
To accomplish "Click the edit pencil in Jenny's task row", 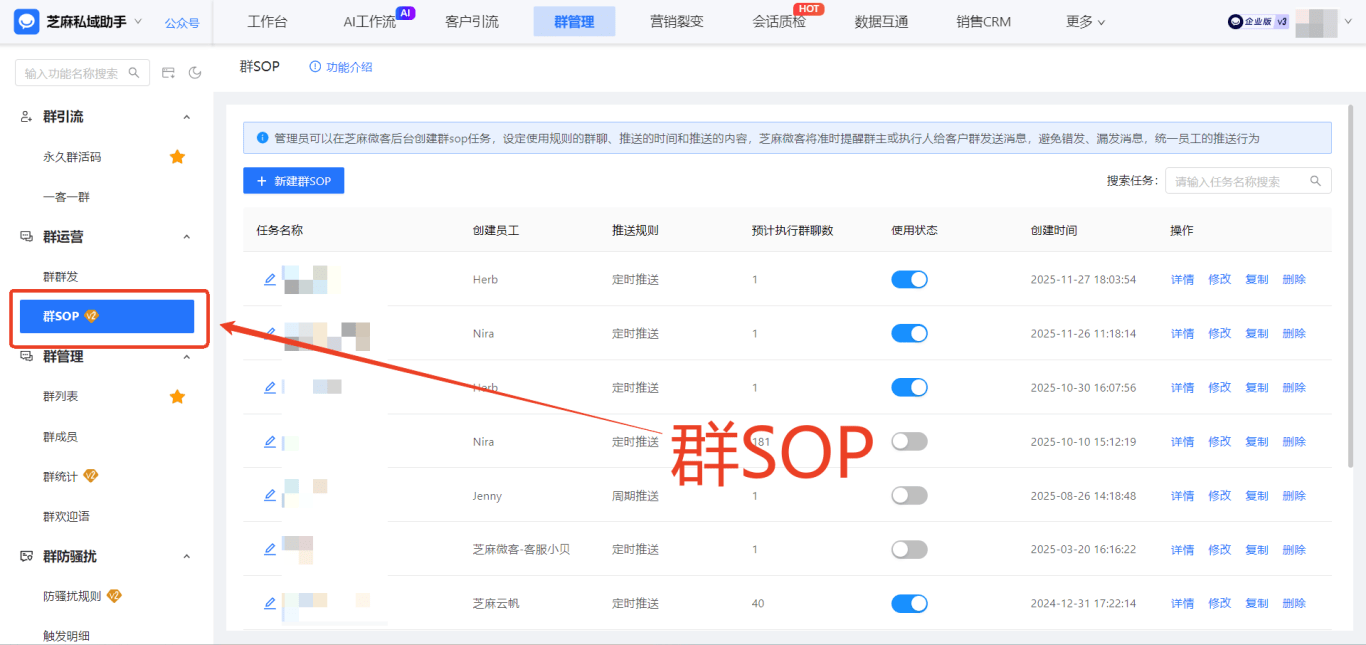I will tap(269, 496).
